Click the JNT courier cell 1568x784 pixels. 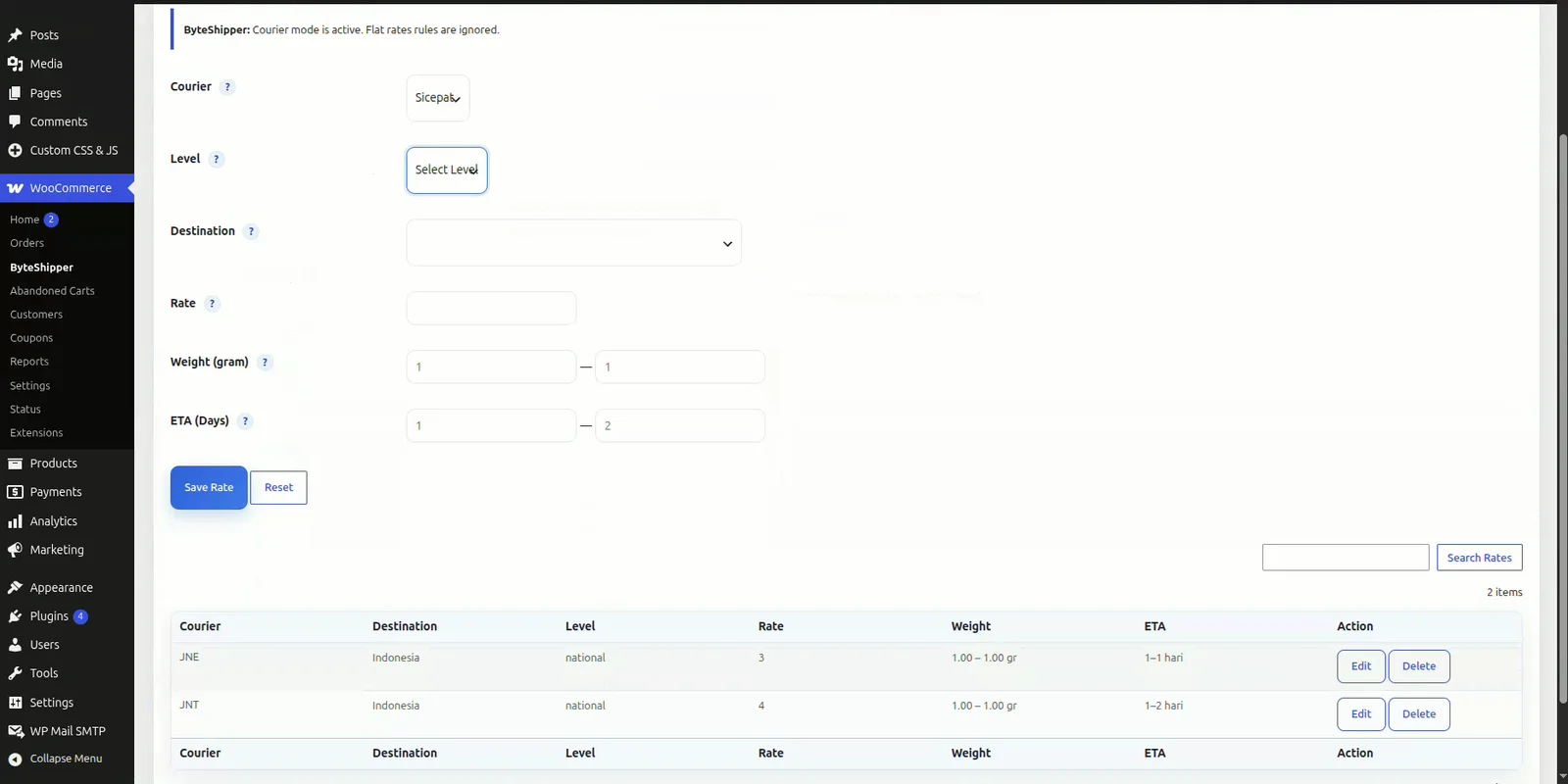[189, 706]
